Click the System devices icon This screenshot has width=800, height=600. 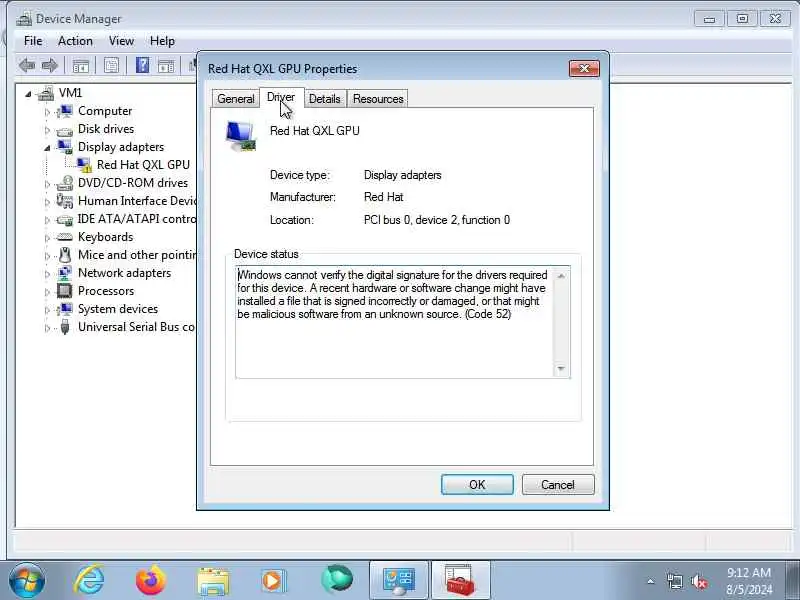tap(65, 309)
